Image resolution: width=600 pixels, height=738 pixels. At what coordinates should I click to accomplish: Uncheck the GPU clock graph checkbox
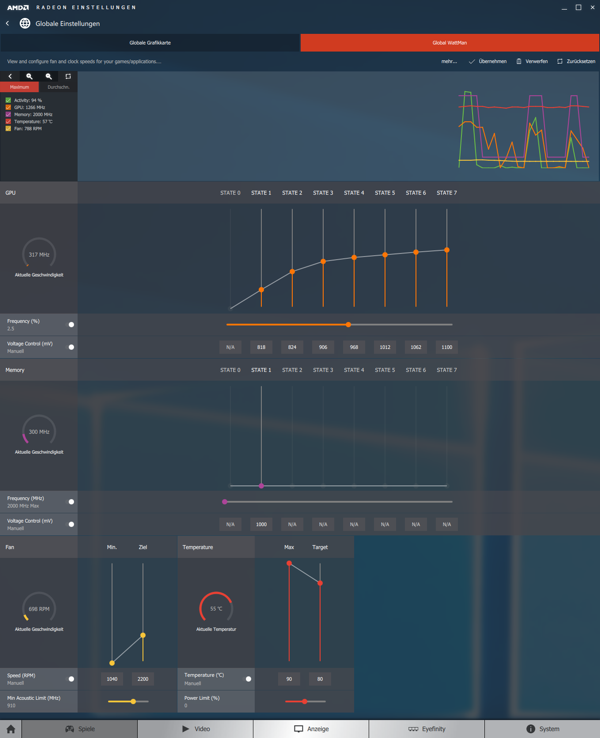8,107
